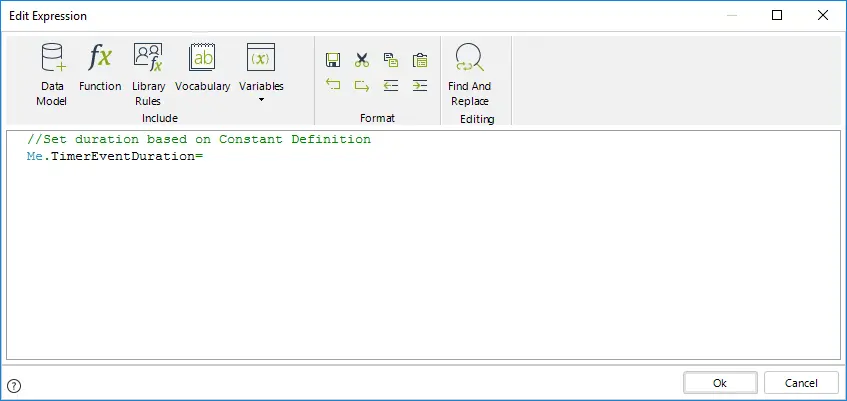The width and height of the screenshot is (847, 401).
Task: Insert a Function via fx icon
Action: [x=100, y=68]
